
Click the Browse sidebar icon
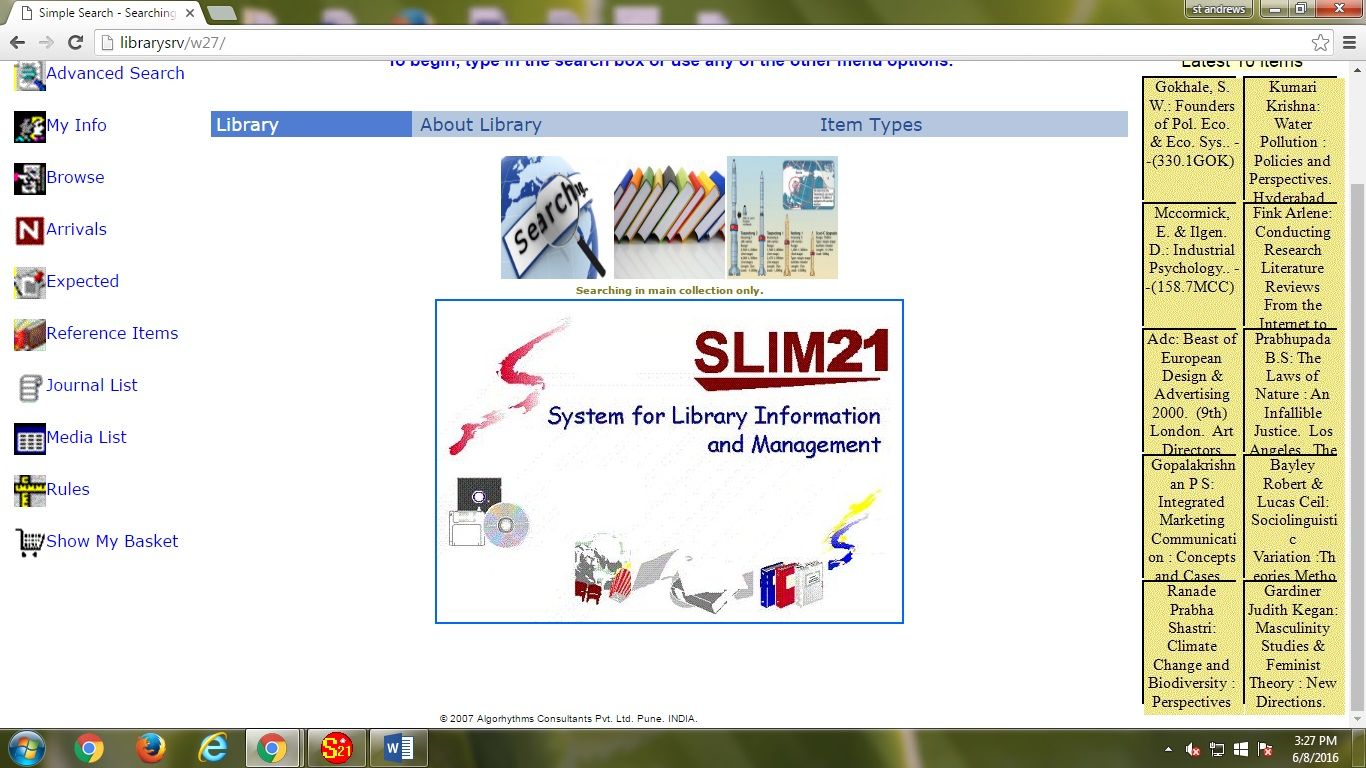(30, 178)
